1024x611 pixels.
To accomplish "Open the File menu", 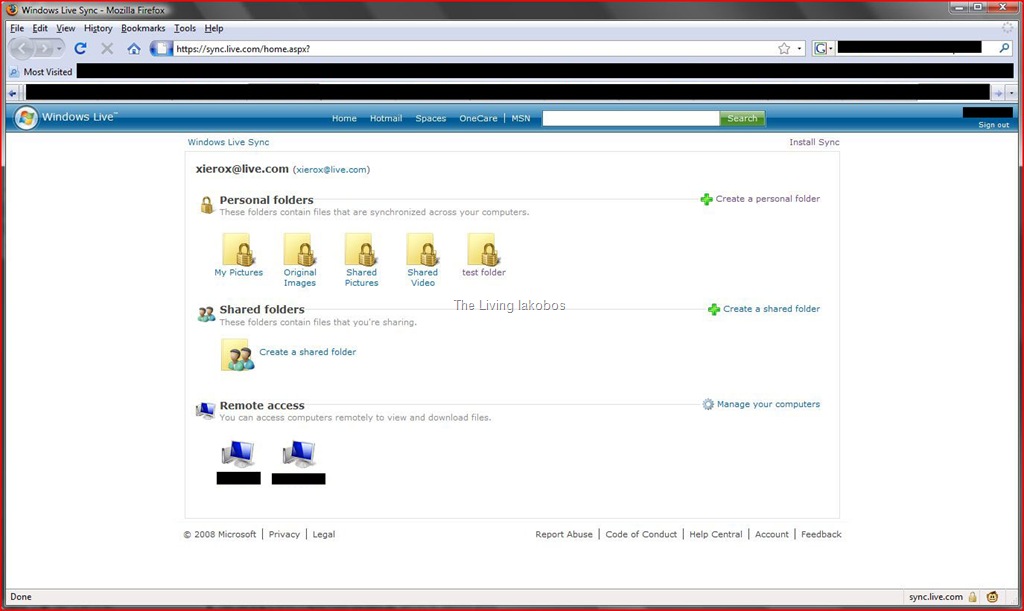I will coord(17,28).
